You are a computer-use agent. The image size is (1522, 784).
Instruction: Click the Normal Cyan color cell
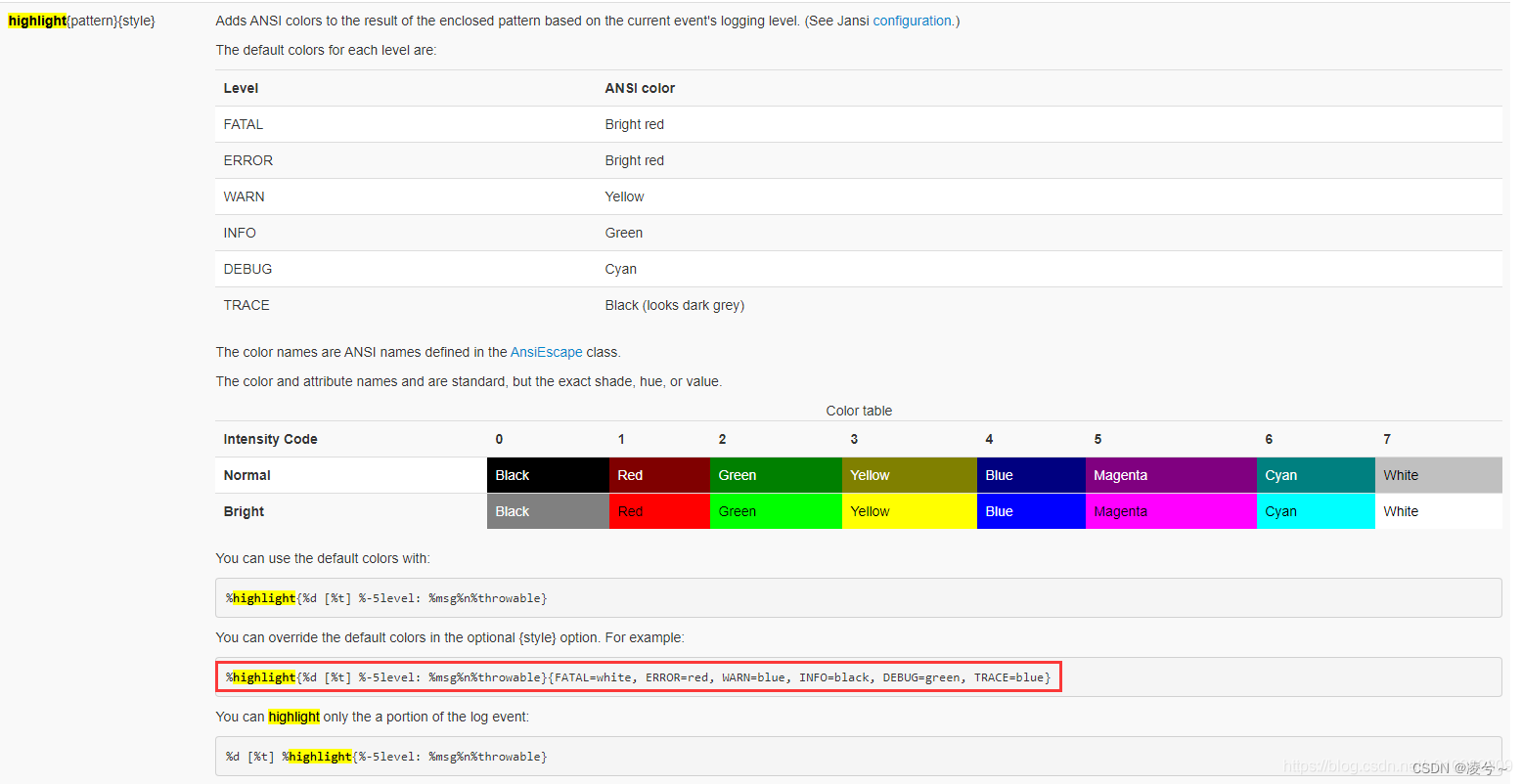pyautogui.click(x=1316, y=475)
